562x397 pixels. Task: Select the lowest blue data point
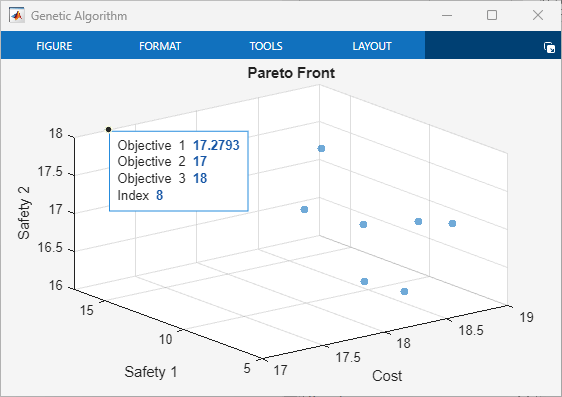click(x=404, y=291)
